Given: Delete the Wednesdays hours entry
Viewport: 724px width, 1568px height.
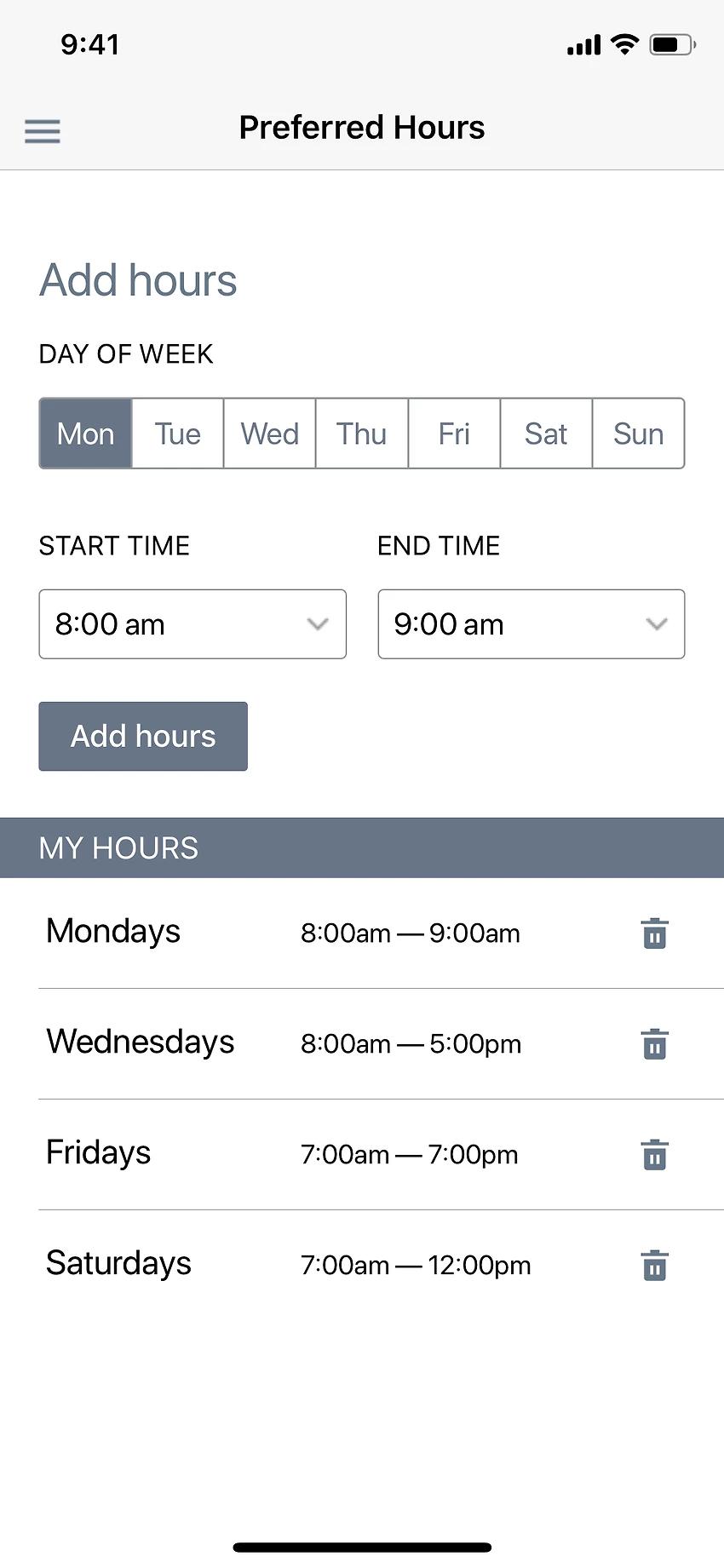Looking at the screenshot, I should [x=654, y=1044].
